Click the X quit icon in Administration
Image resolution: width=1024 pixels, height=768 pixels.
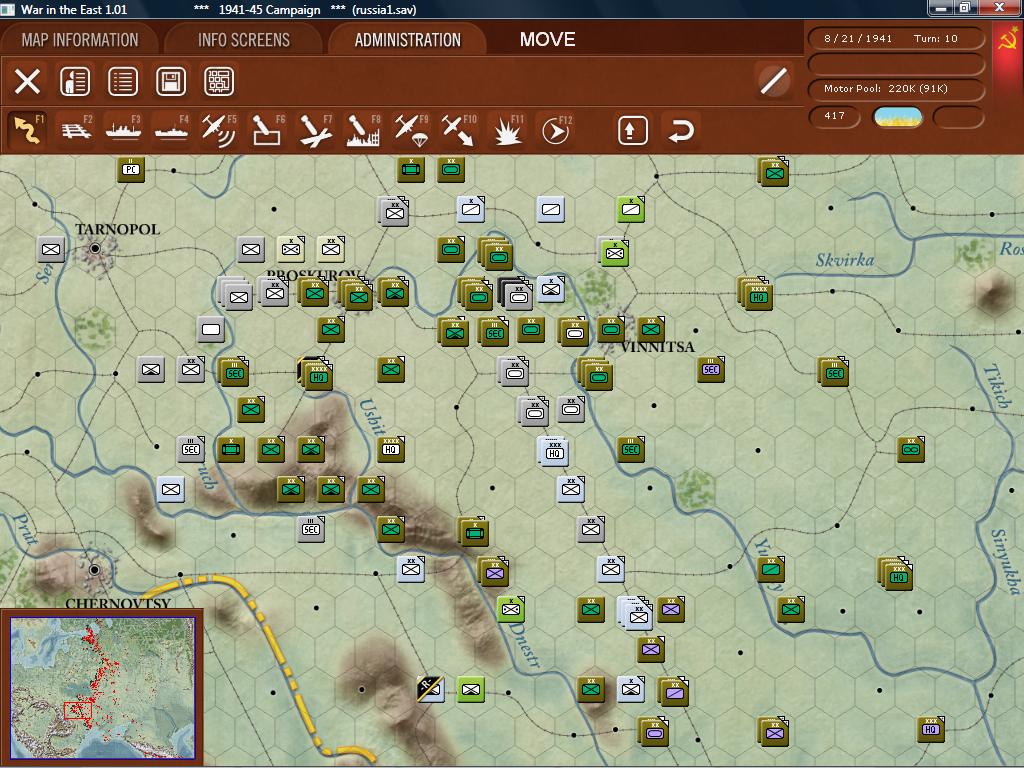[x=27, y=82]
